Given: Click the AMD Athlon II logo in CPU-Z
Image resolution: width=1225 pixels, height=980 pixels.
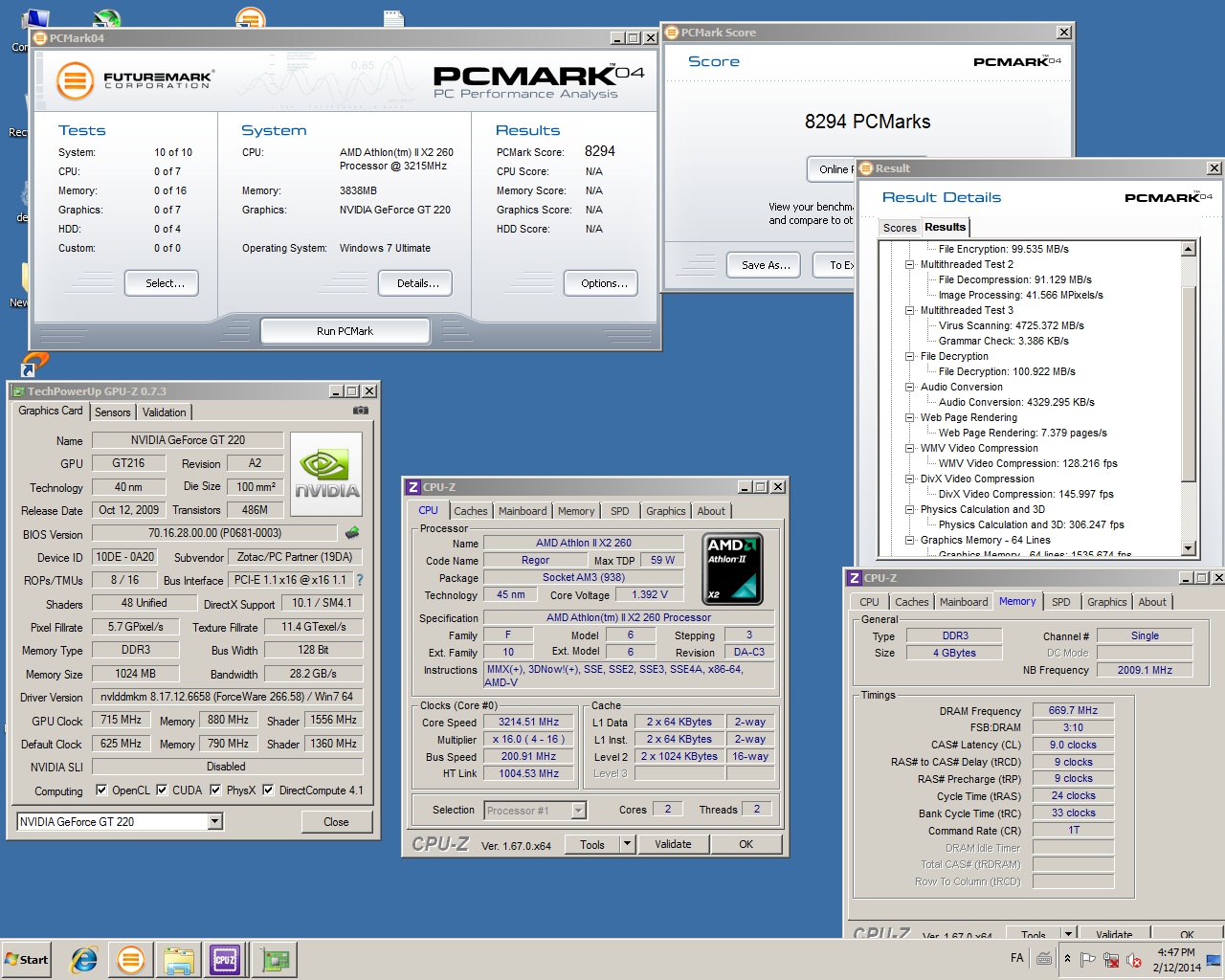Looking at the screenshot, I should [x=733, y=568].
